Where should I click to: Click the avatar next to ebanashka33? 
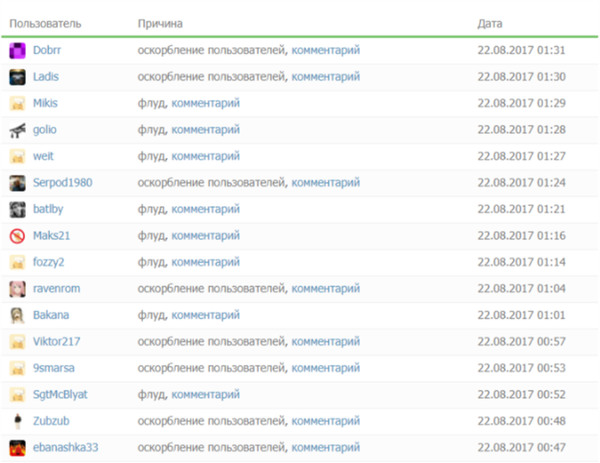[x=17, y=447]
